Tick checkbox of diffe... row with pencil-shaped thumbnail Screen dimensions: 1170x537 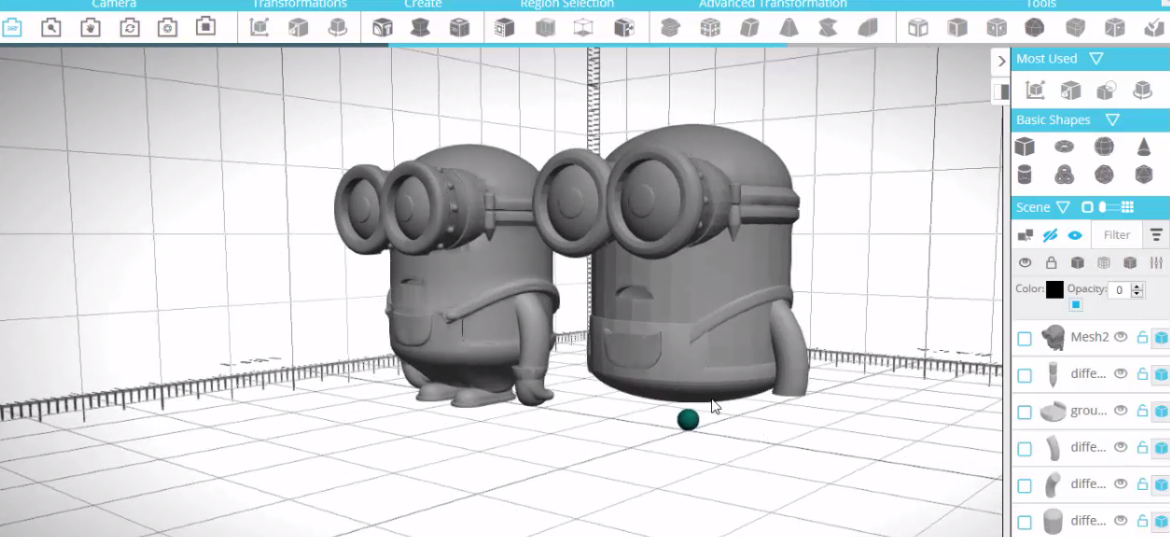1024,375
